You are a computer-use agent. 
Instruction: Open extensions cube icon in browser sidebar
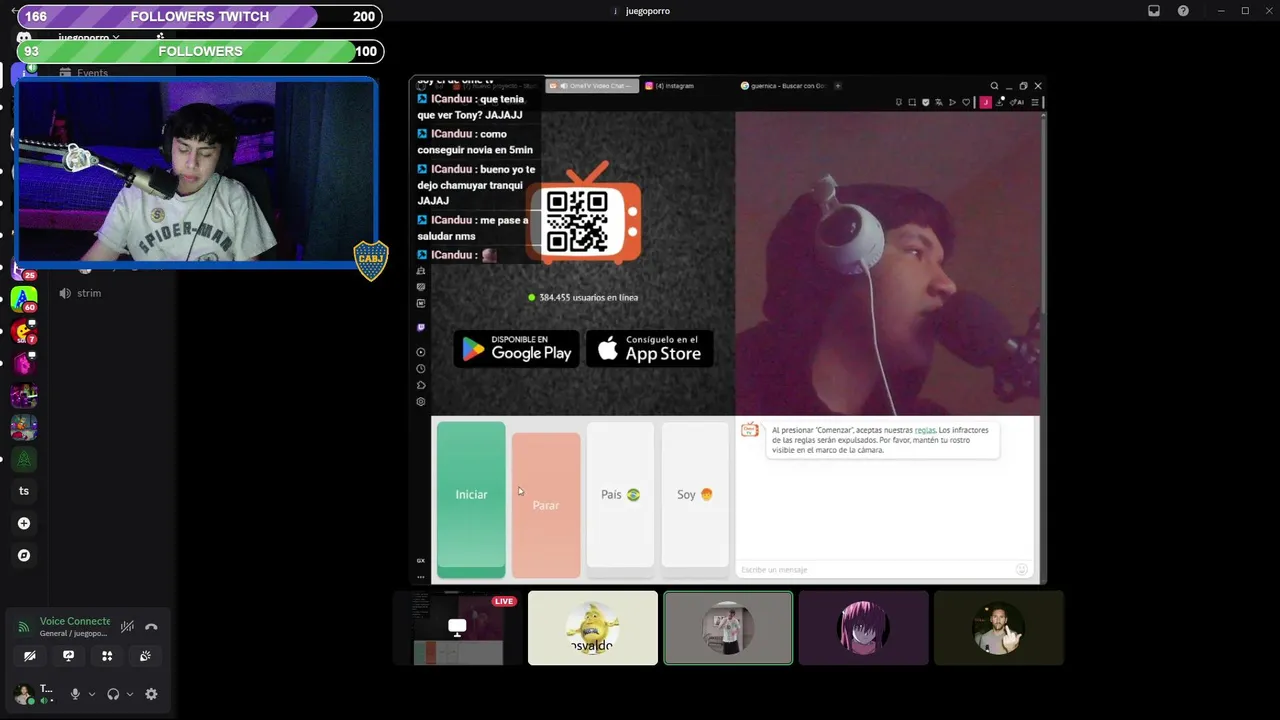click(421, 385)
